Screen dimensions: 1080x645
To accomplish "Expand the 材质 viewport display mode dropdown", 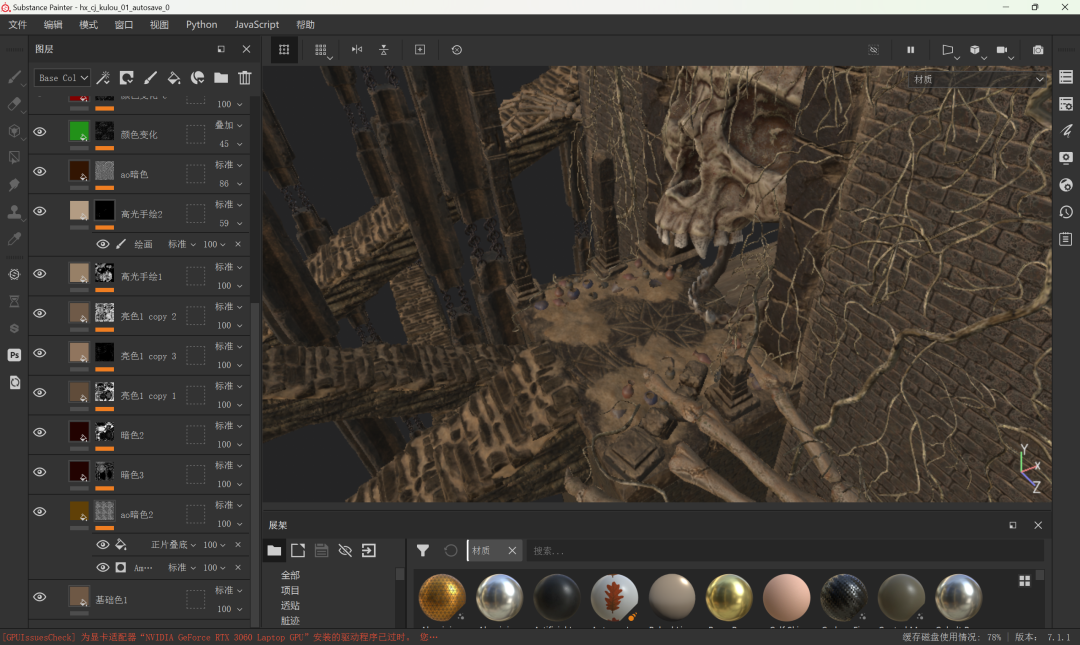I will coord(977,79).
